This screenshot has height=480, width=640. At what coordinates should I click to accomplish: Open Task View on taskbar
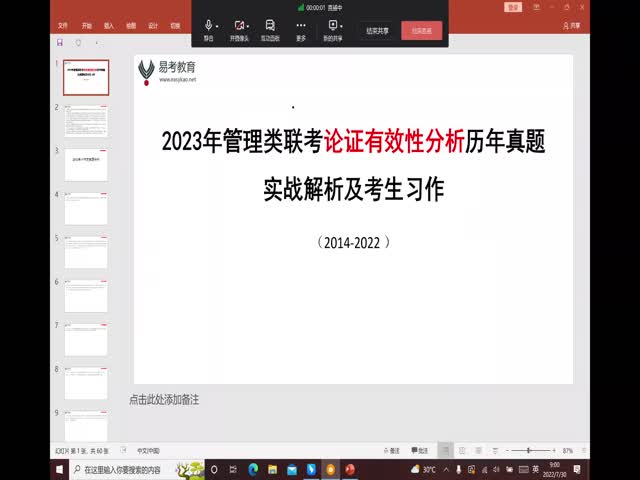233,470
